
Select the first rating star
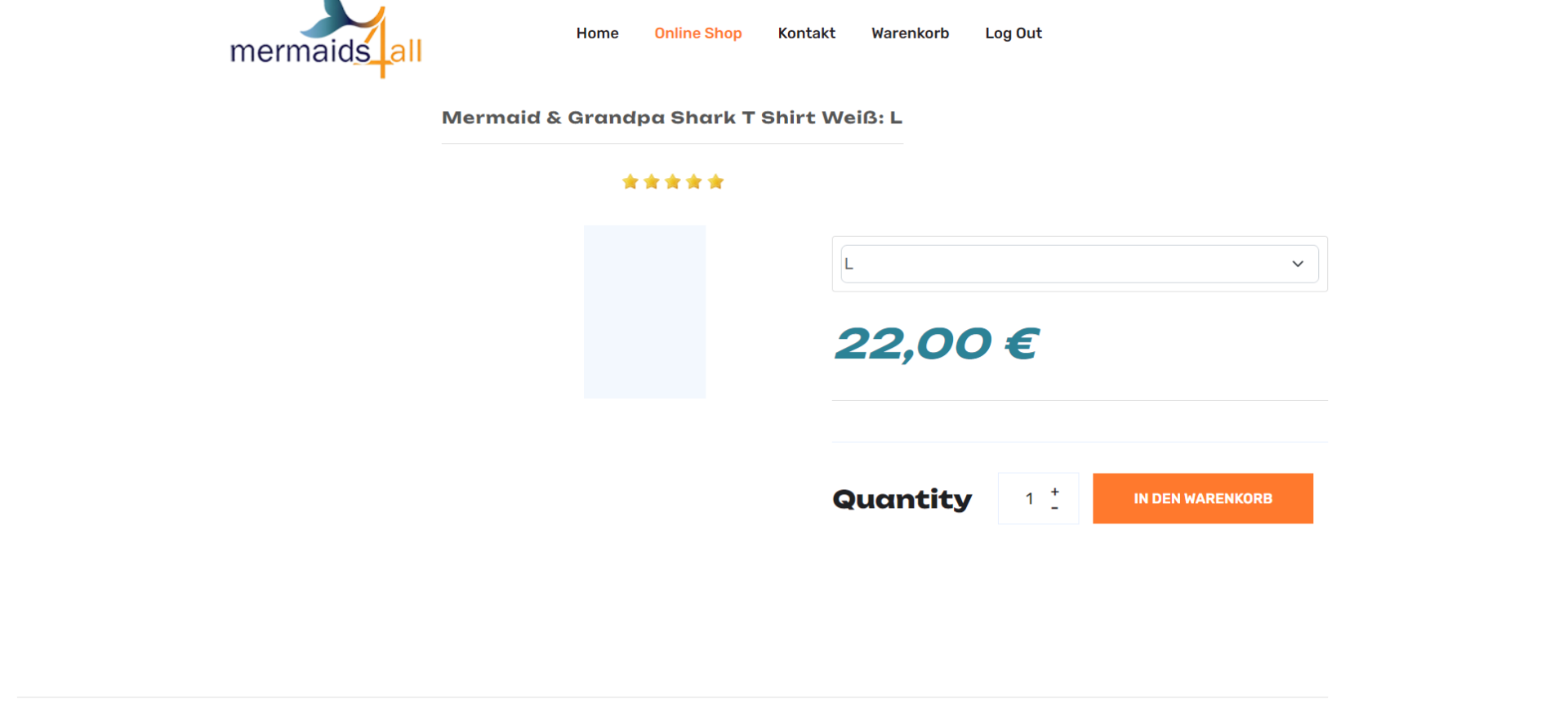click(x=630, y=181)
